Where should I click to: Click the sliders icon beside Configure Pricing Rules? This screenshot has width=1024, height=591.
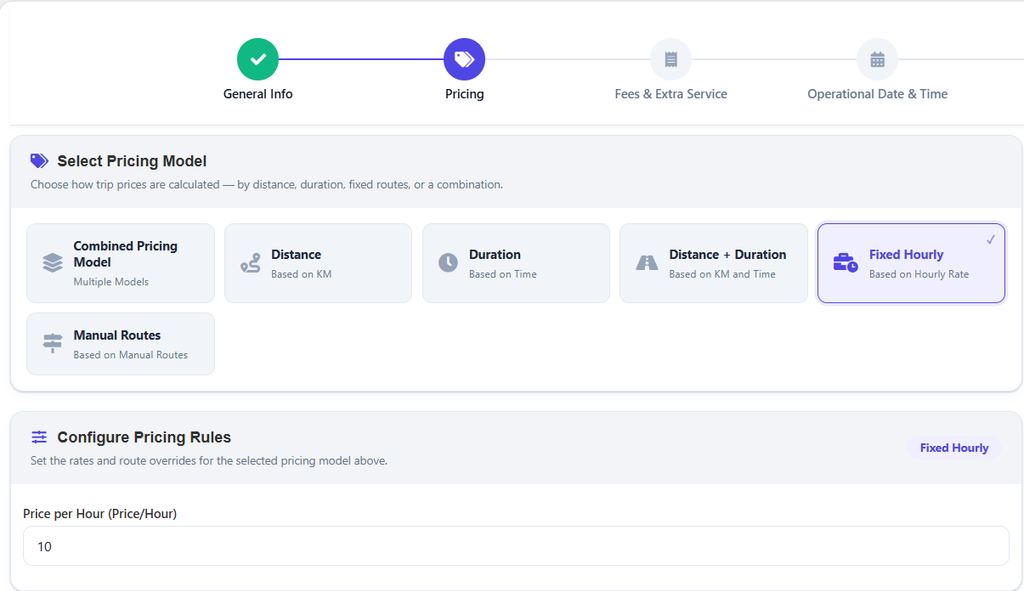tap(39, 437)
